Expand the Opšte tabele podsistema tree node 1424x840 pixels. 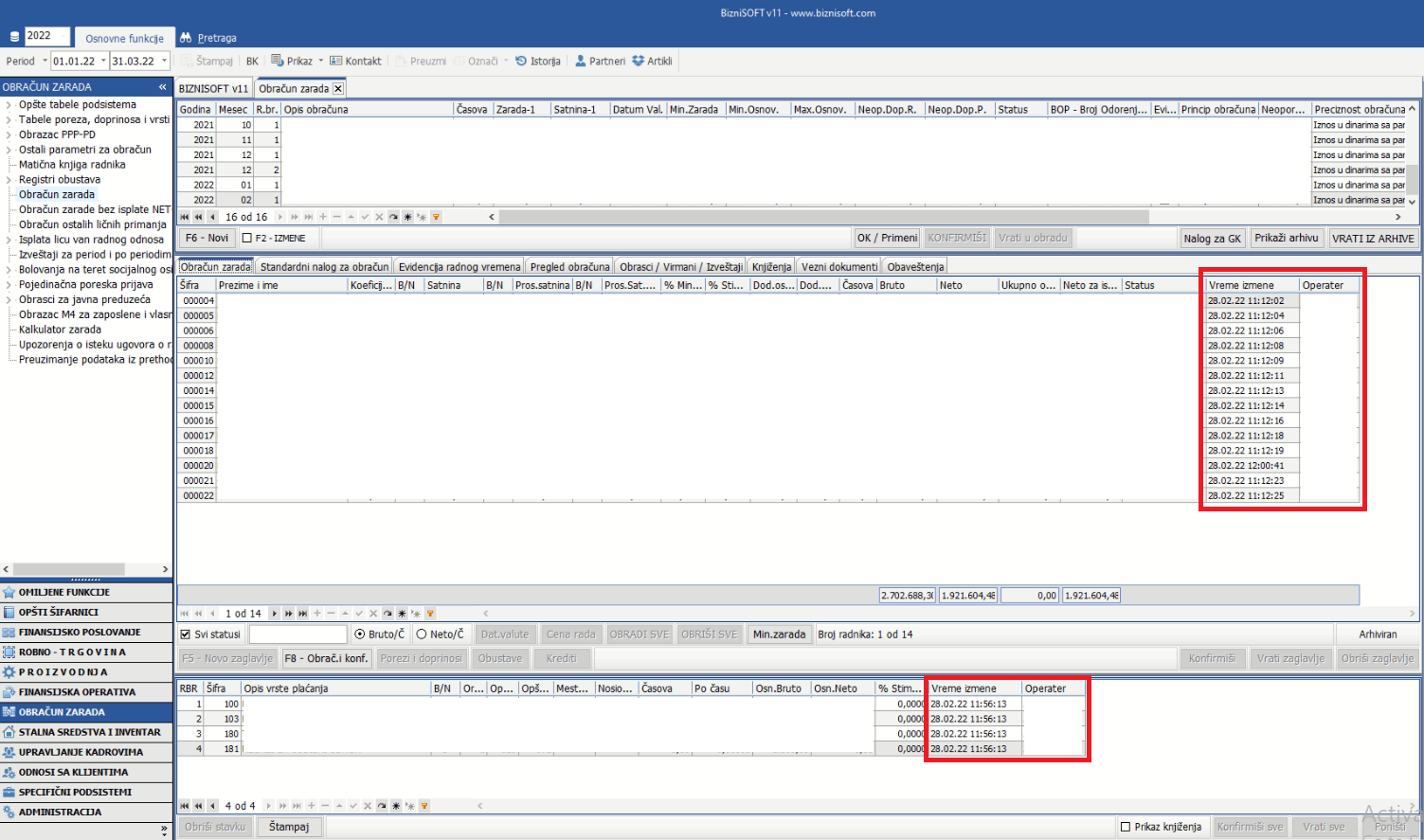9,105
